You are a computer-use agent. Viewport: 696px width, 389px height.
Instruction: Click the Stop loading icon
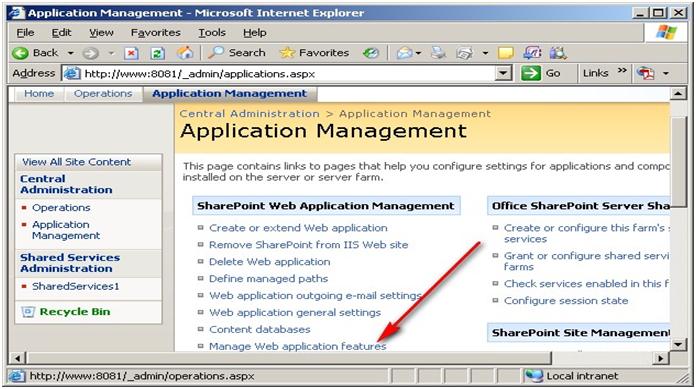point(131,53)
